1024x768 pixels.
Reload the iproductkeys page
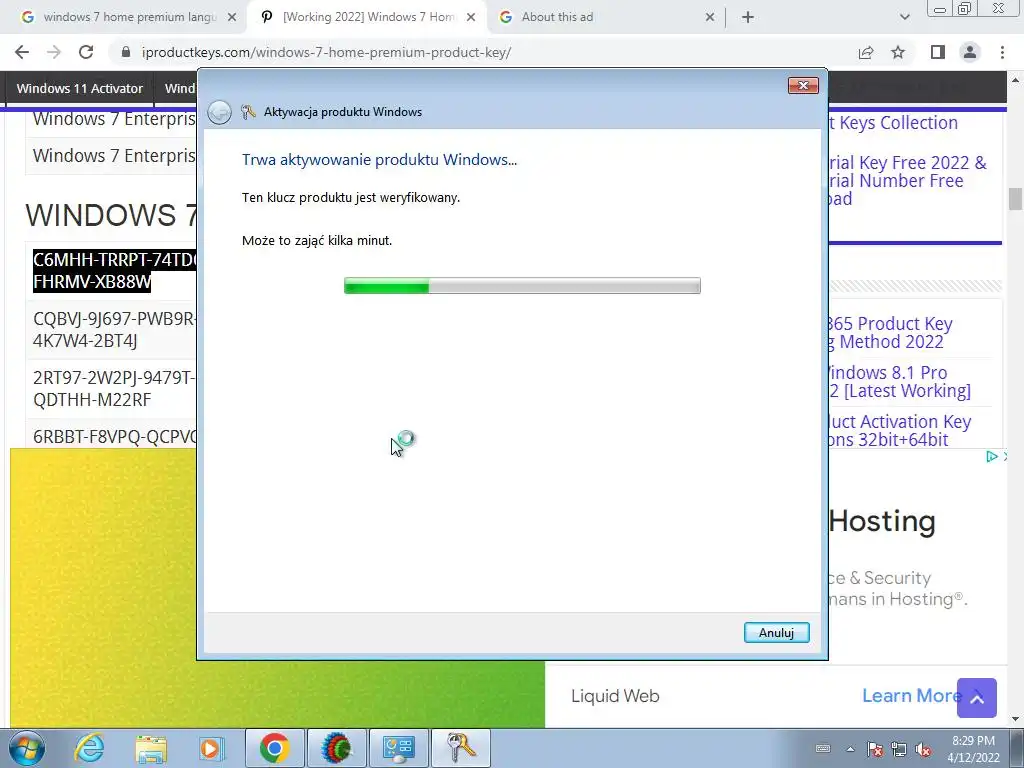[x=86, y=52]
